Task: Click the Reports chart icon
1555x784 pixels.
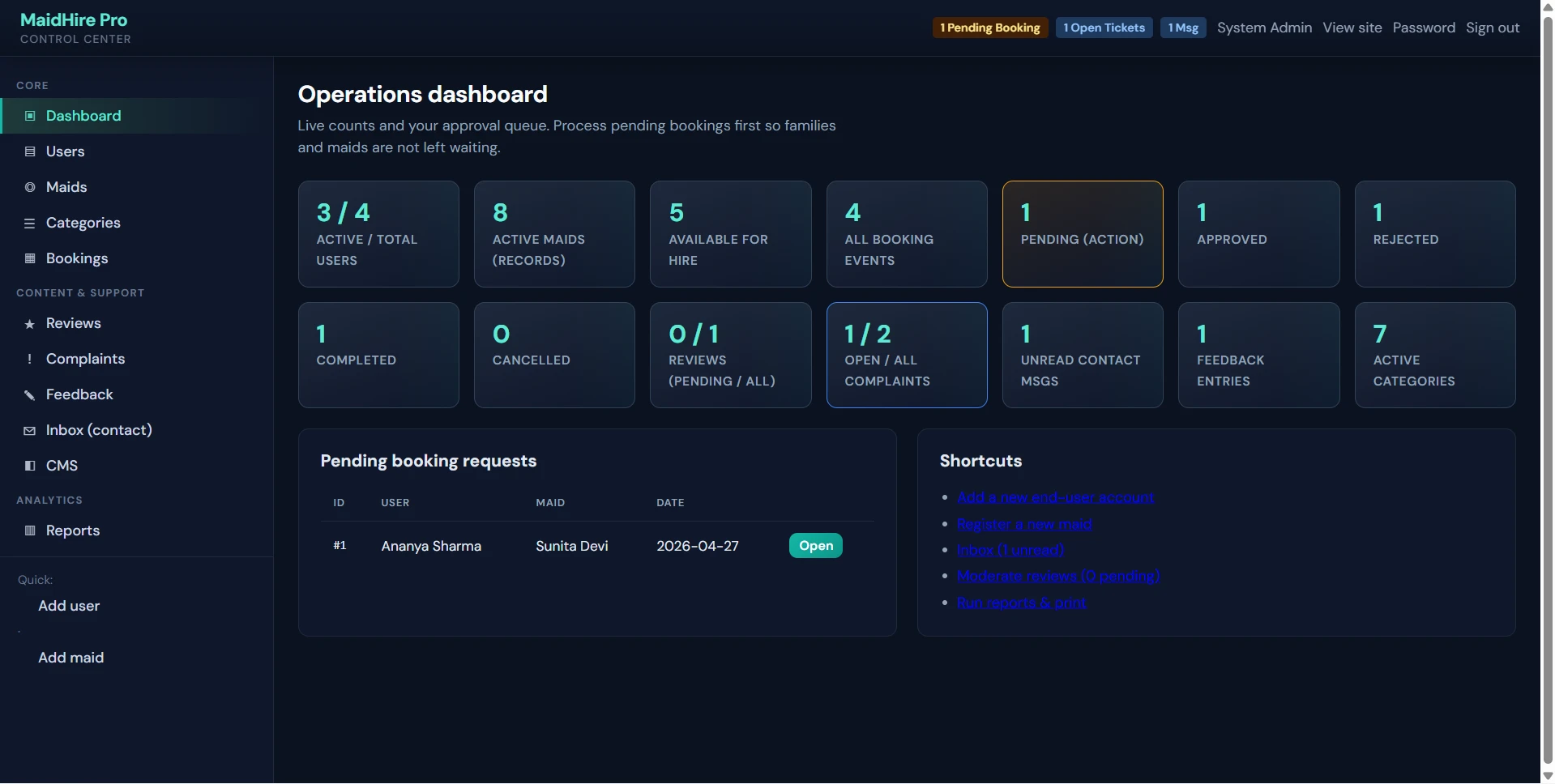Action: click(30, 530)
